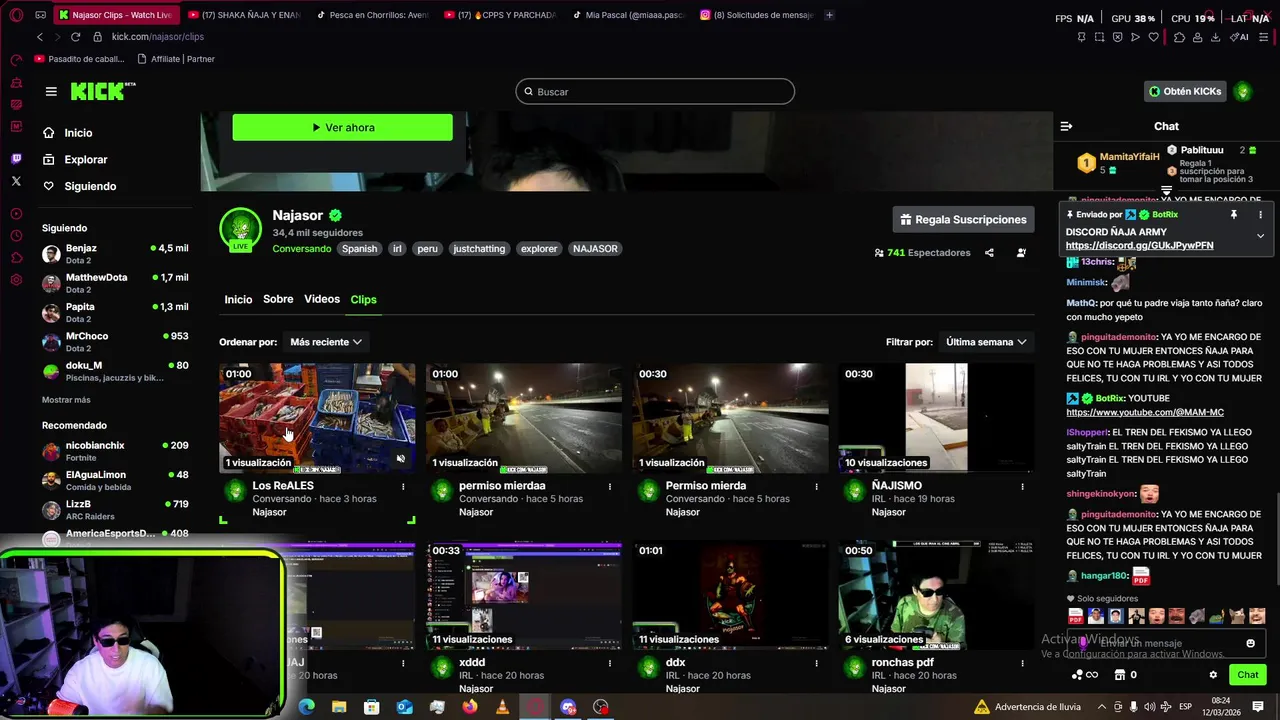This screenshot has width=1280, height=720.
Task: Switch to the Sobre channel tab
Action: tap(278, 299)
